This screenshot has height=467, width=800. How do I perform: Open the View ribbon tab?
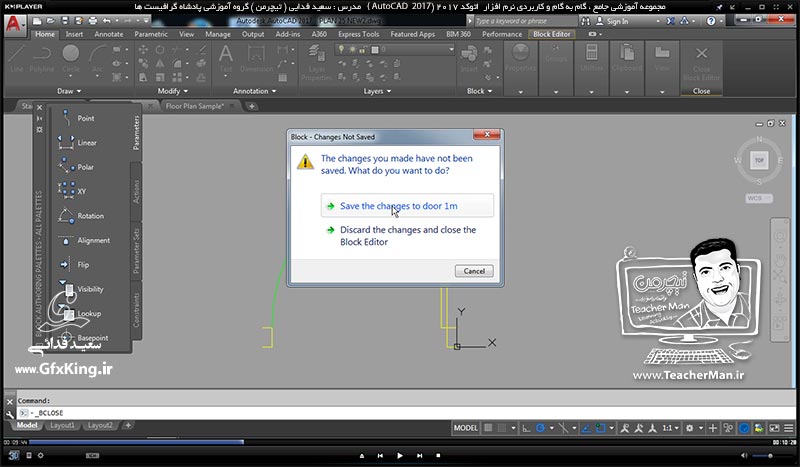coord(186,34)
